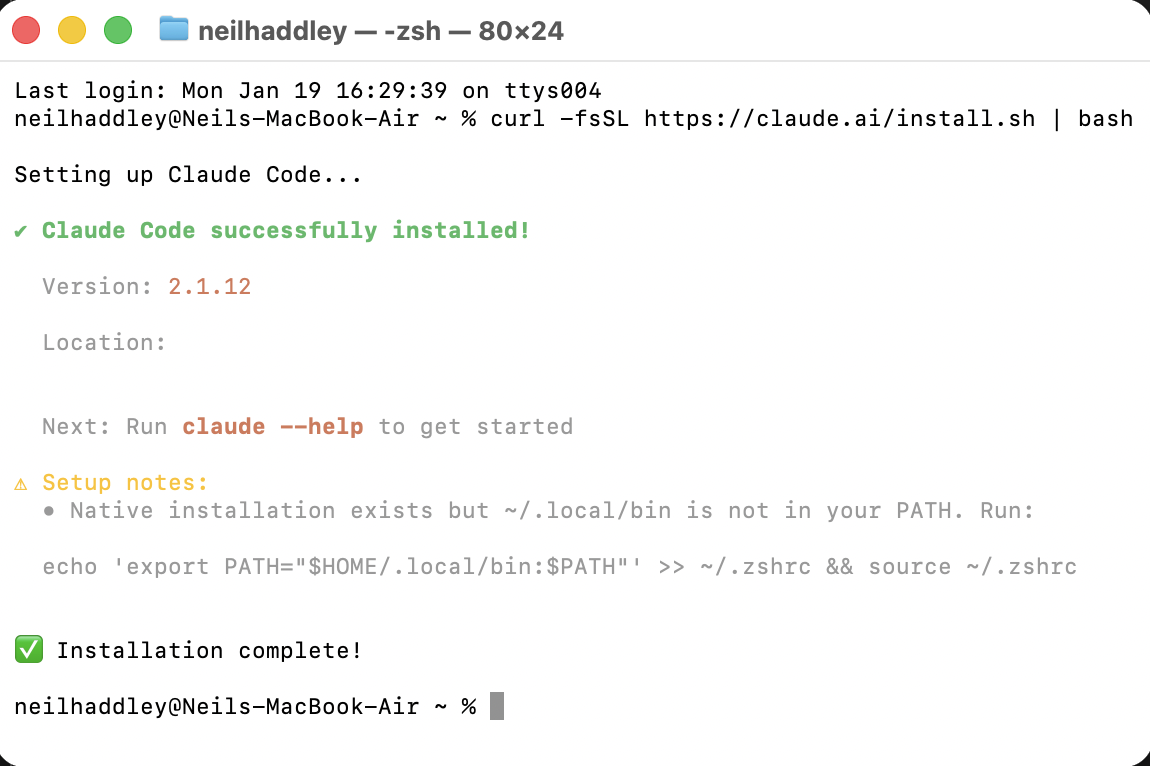
Task: Select the Claude Code successfully installed message
Action: click(285, 230)
